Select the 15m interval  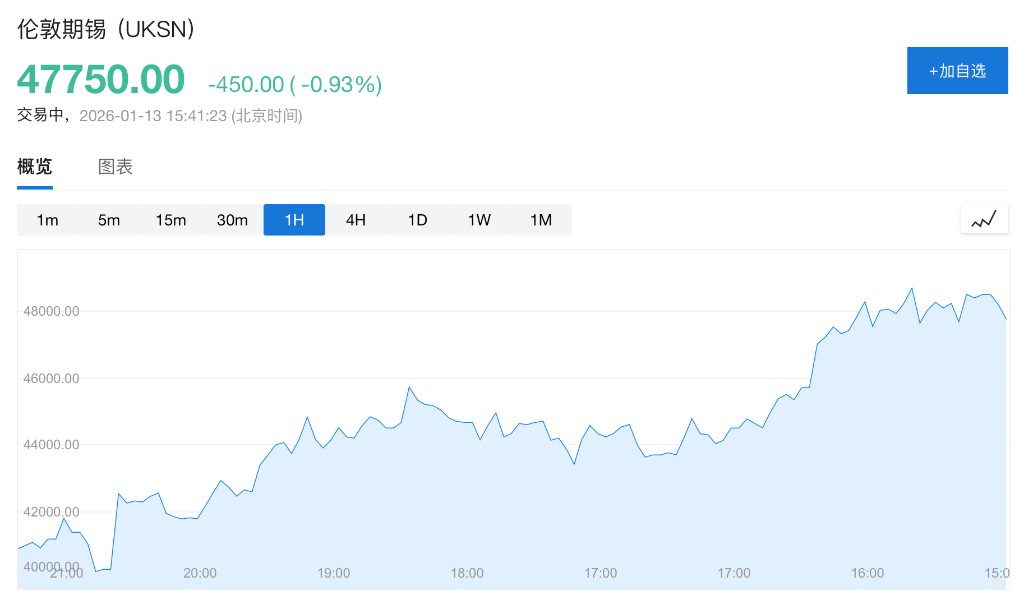coord(171,220)
